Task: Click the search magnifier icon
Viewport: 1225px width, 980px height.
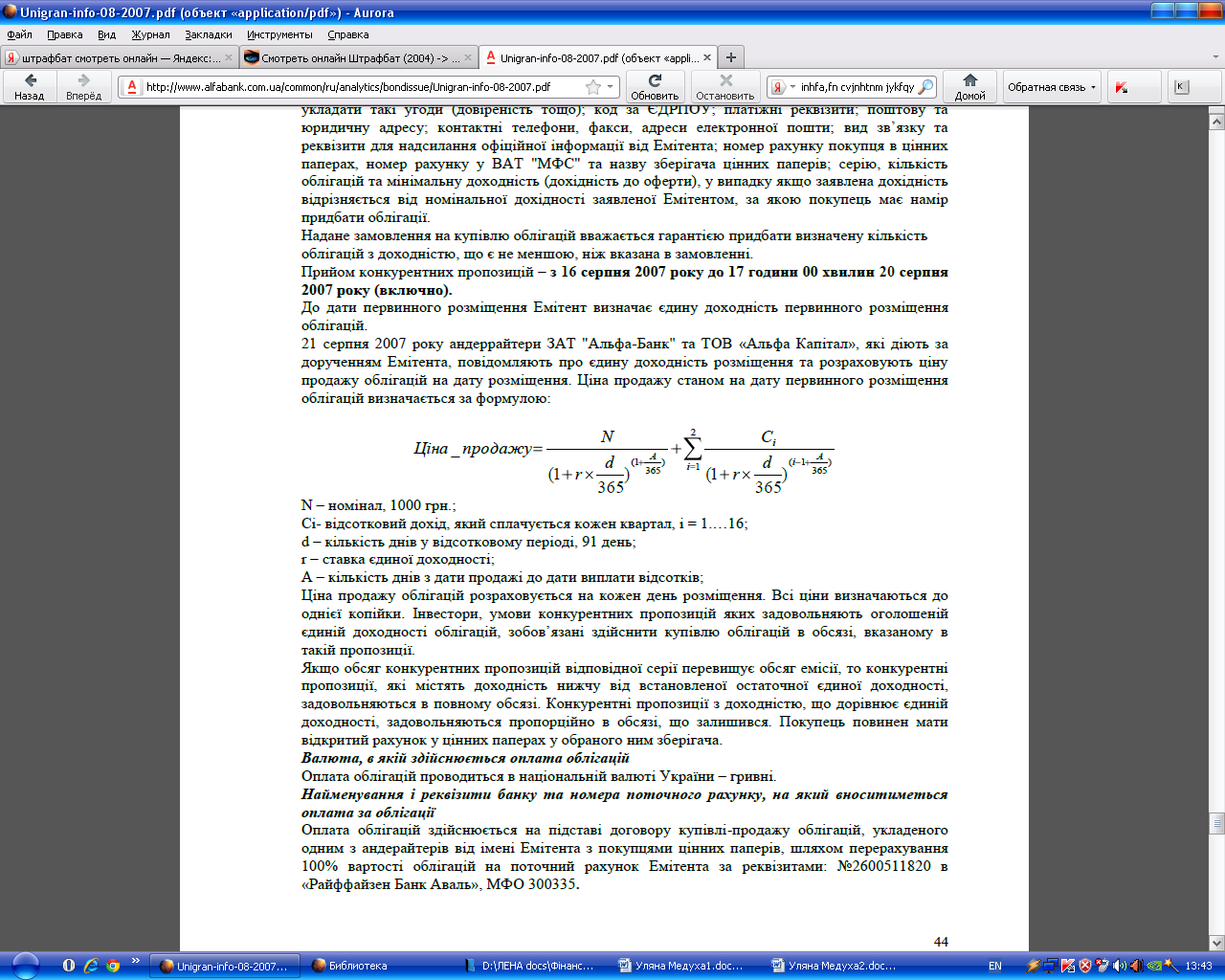Action: coord(925,87)
